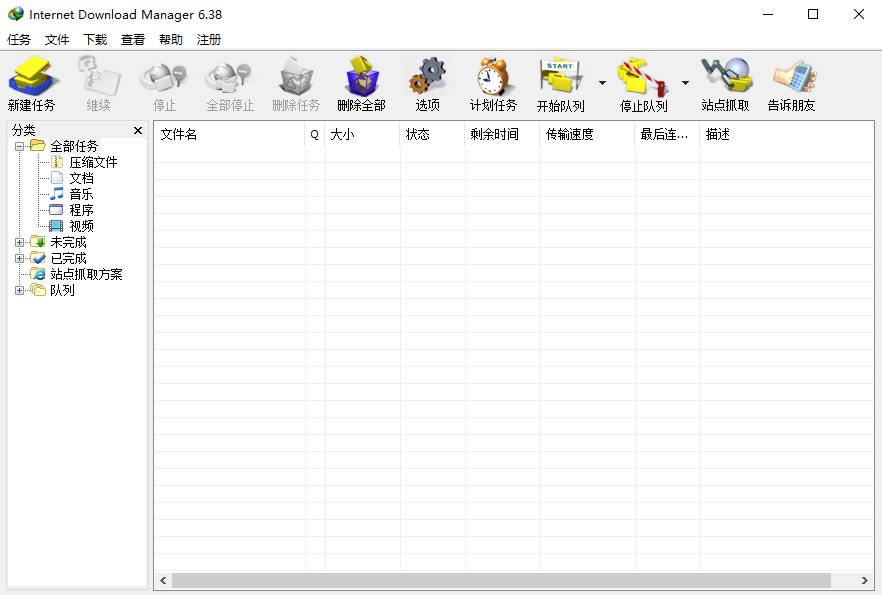882x595 pixels.
Task: Expand the 队列 tree node
Action: coord(20,290)
